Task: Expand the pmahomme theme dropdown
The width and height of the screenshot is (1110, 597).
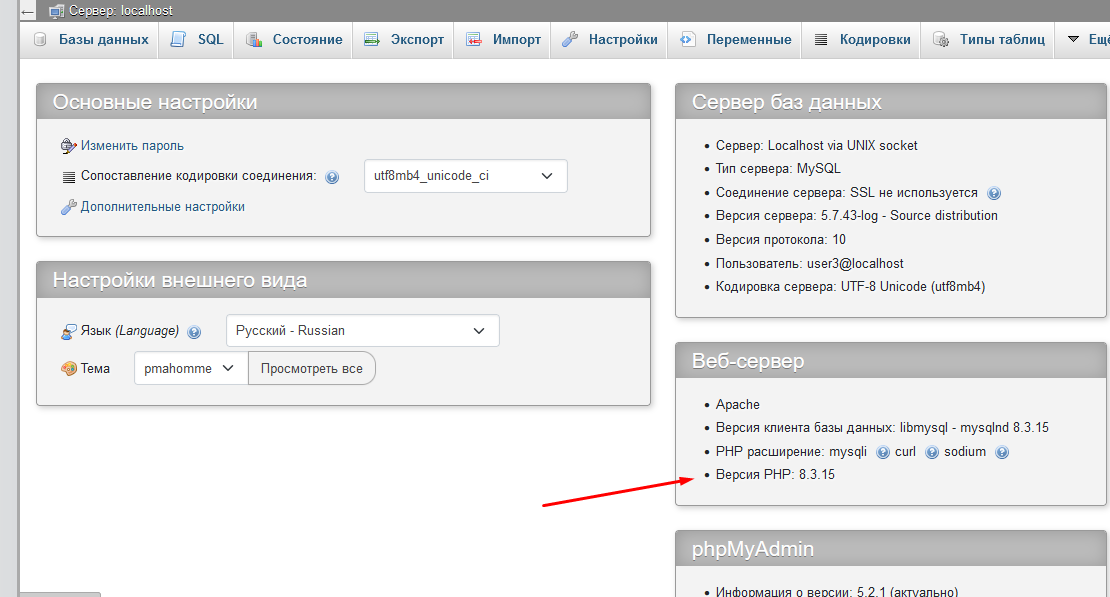Action: pyautogui.click(x=191, y=368)
